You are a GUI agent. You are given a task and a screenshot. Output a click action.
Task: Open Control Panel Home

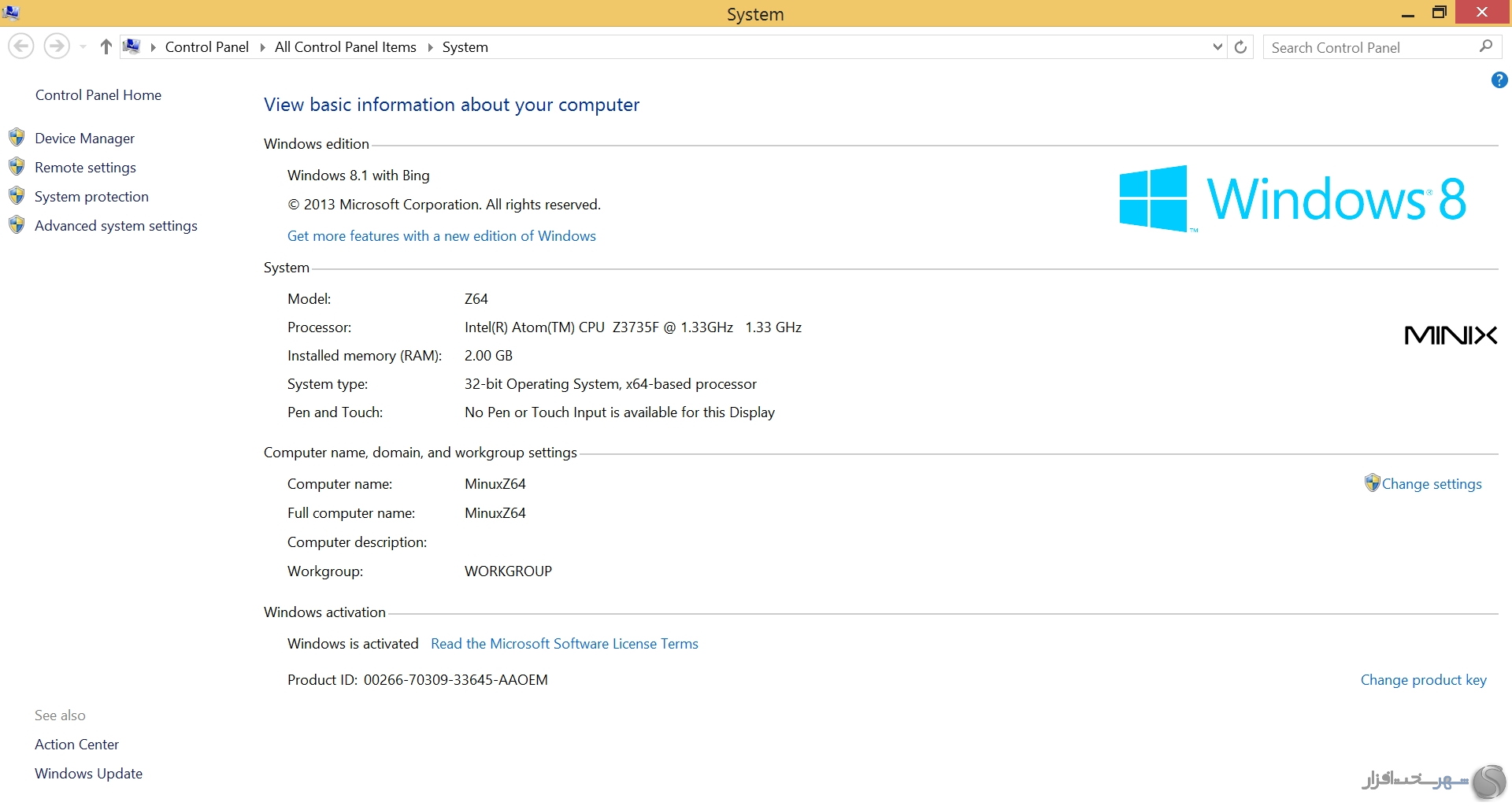(98, 94)
